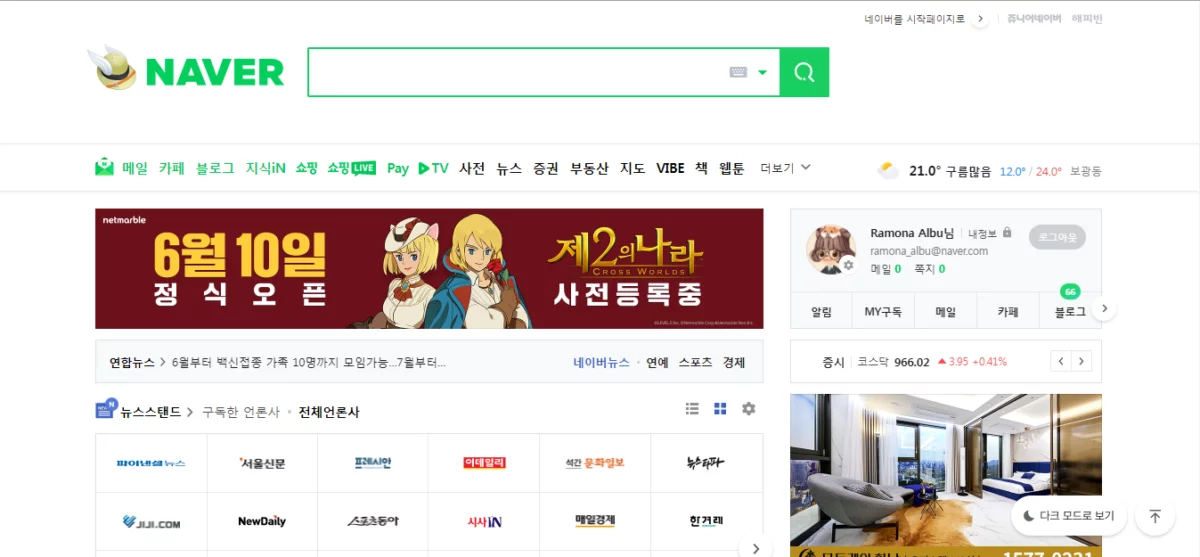Select the 카페 tab in profile panel
This screenshot has width=1200, height=557.
(1008, 312)
